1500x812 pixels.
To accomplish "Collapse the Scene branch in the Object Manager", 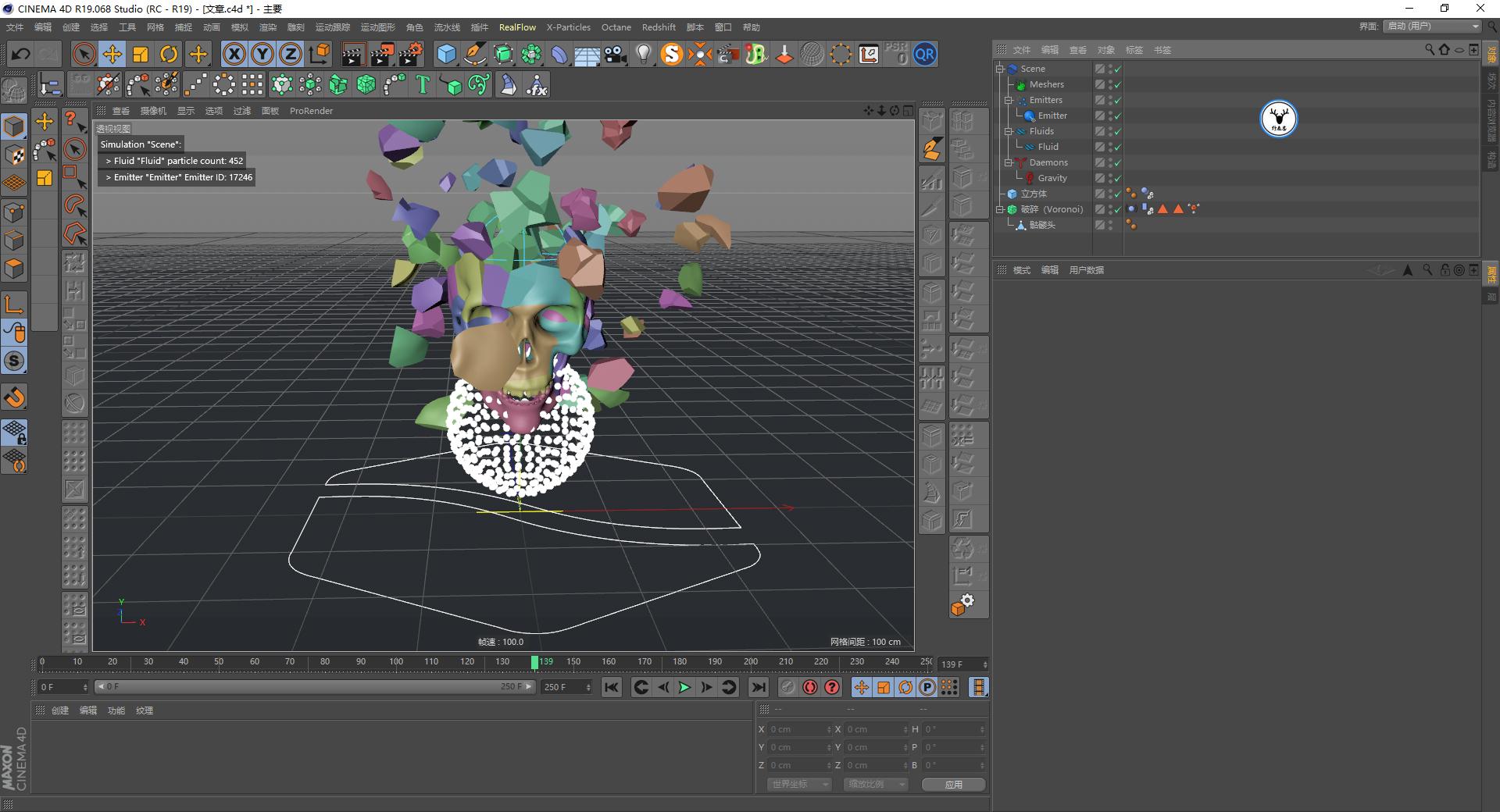I will pos(1000,69).
